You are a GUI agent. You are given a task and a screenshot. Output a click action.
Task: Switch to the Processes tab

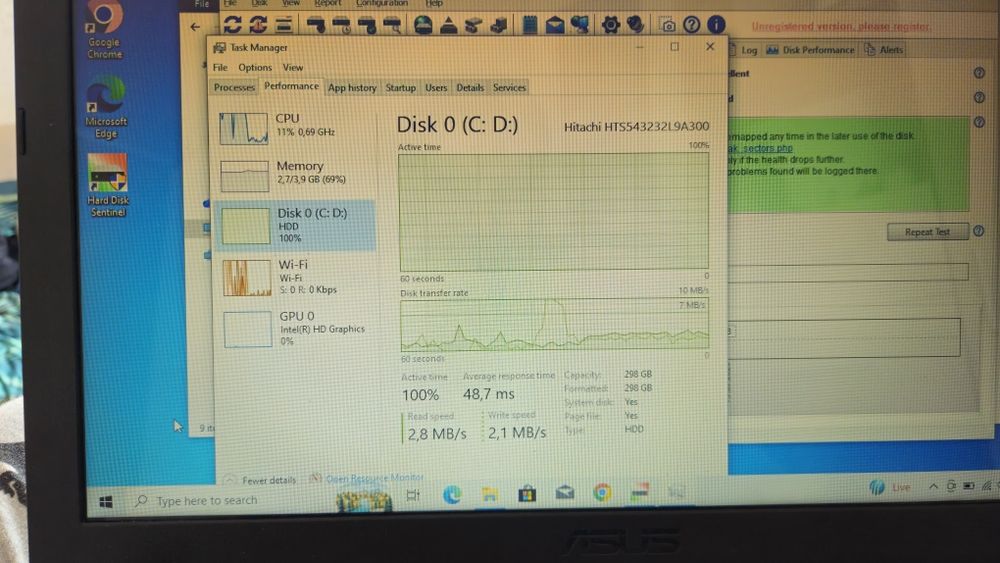coord(234,87)
